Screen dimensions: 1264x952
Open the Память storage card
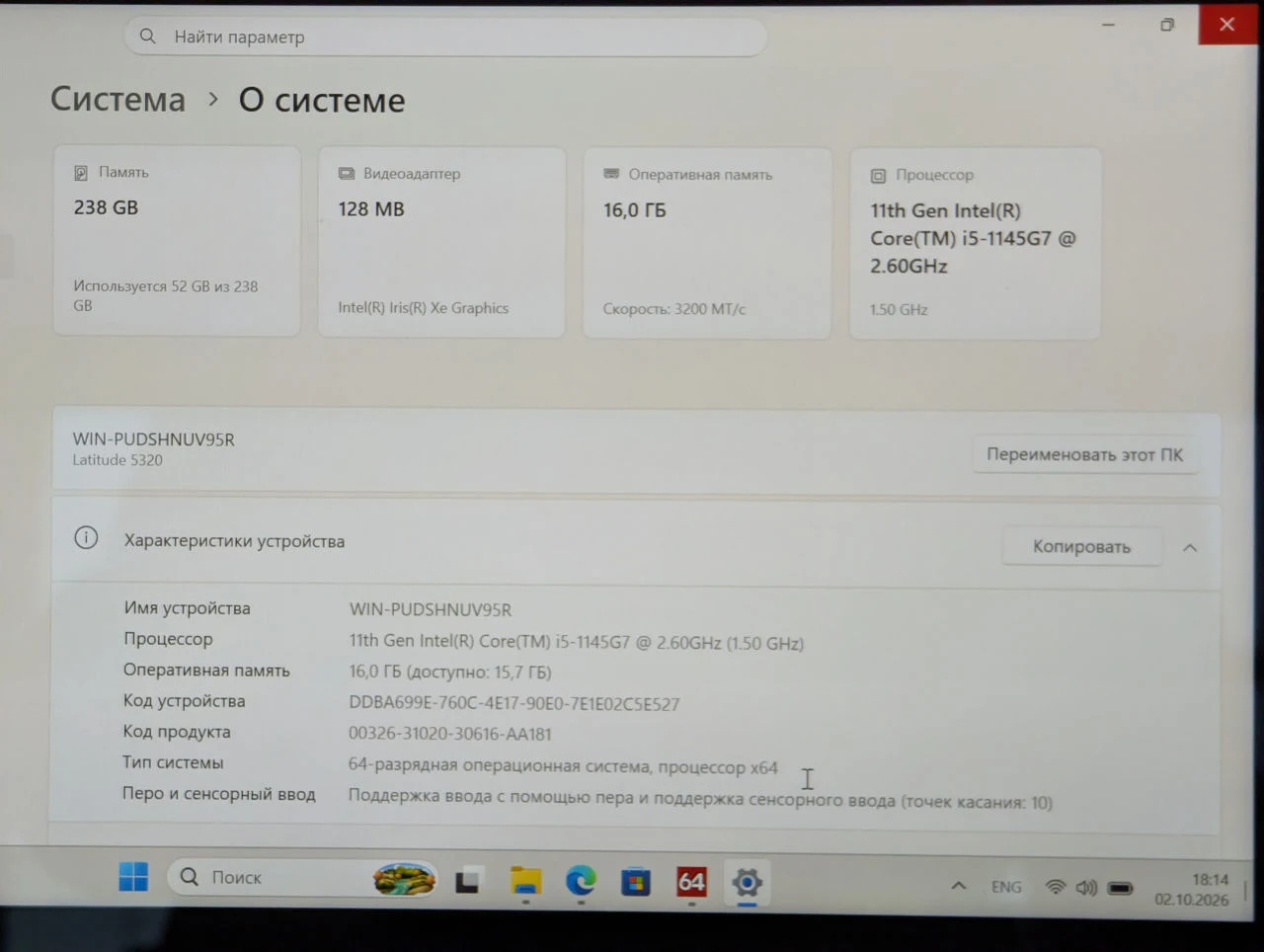tap(177, 241)
